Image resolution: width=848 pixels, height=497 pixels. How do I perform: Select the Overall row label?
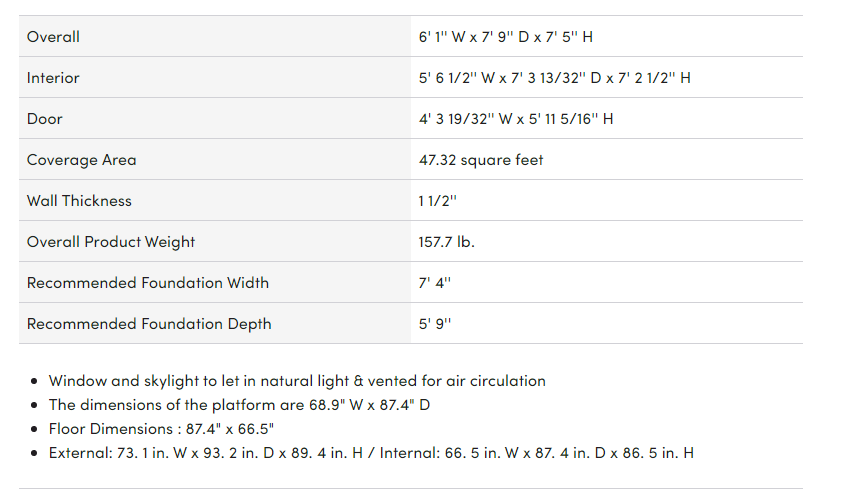(x=53, y=37)
